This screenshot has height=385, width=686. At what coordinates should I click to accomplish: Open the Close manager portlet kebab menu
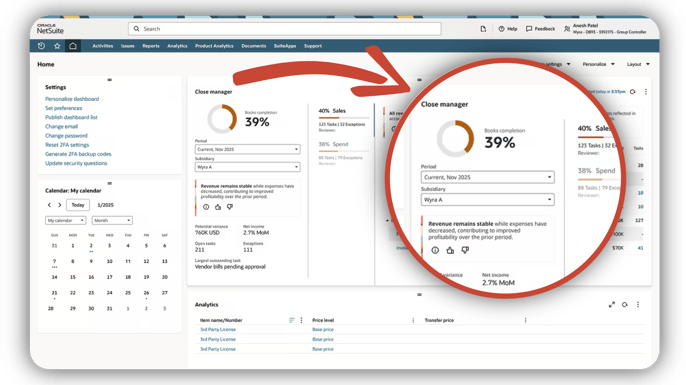[646, 92]
